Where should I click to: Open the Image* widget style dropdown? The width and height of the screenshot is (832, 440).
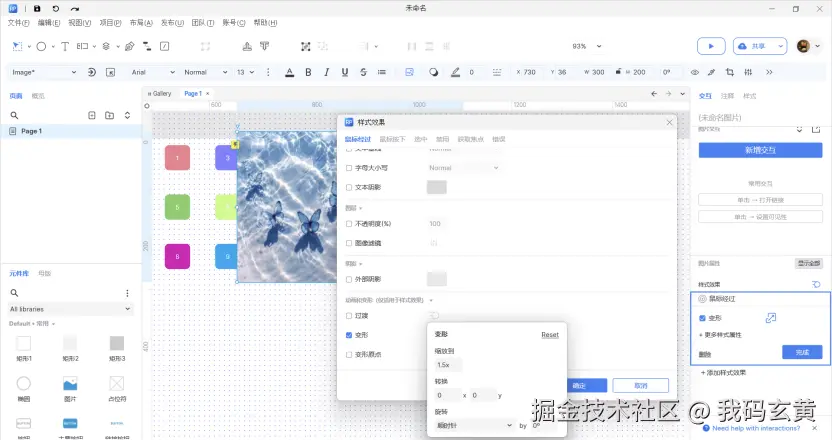click(44, 72)
